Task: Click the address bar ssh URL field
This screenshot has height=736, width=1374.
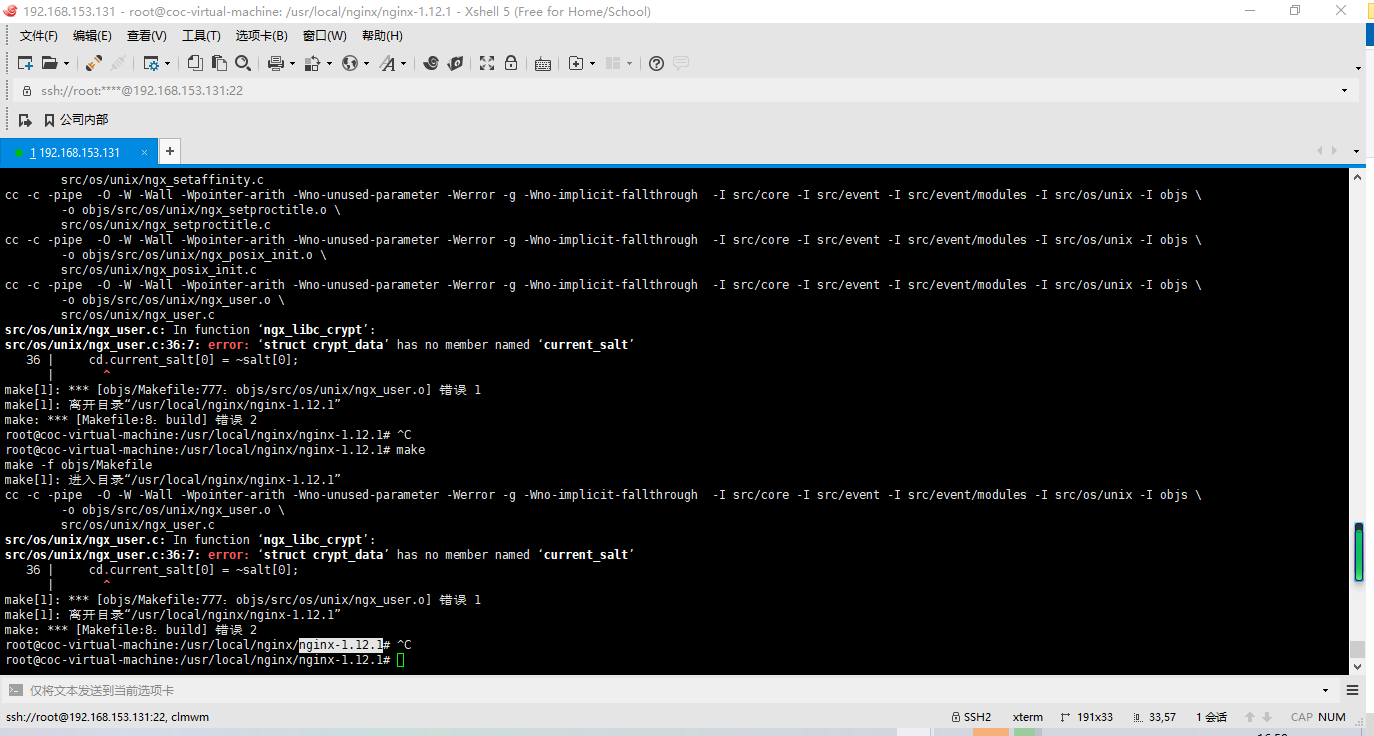Action: click(688, 90)
